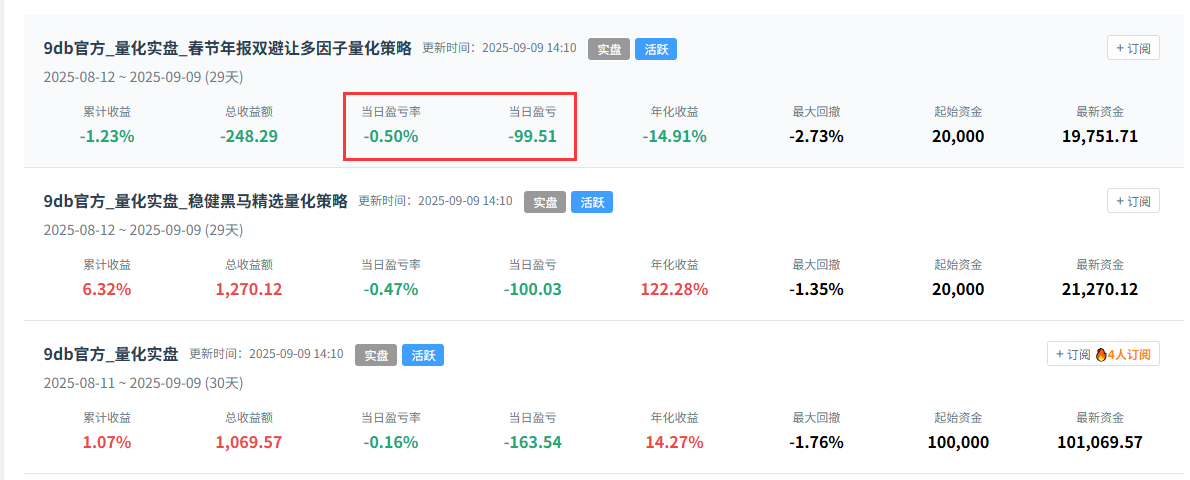This screenshot has height=480, width=1190.
Task: Select the 活跃 badge of 稳健黑马精选 strategy
Action: (x=592, y=202)
